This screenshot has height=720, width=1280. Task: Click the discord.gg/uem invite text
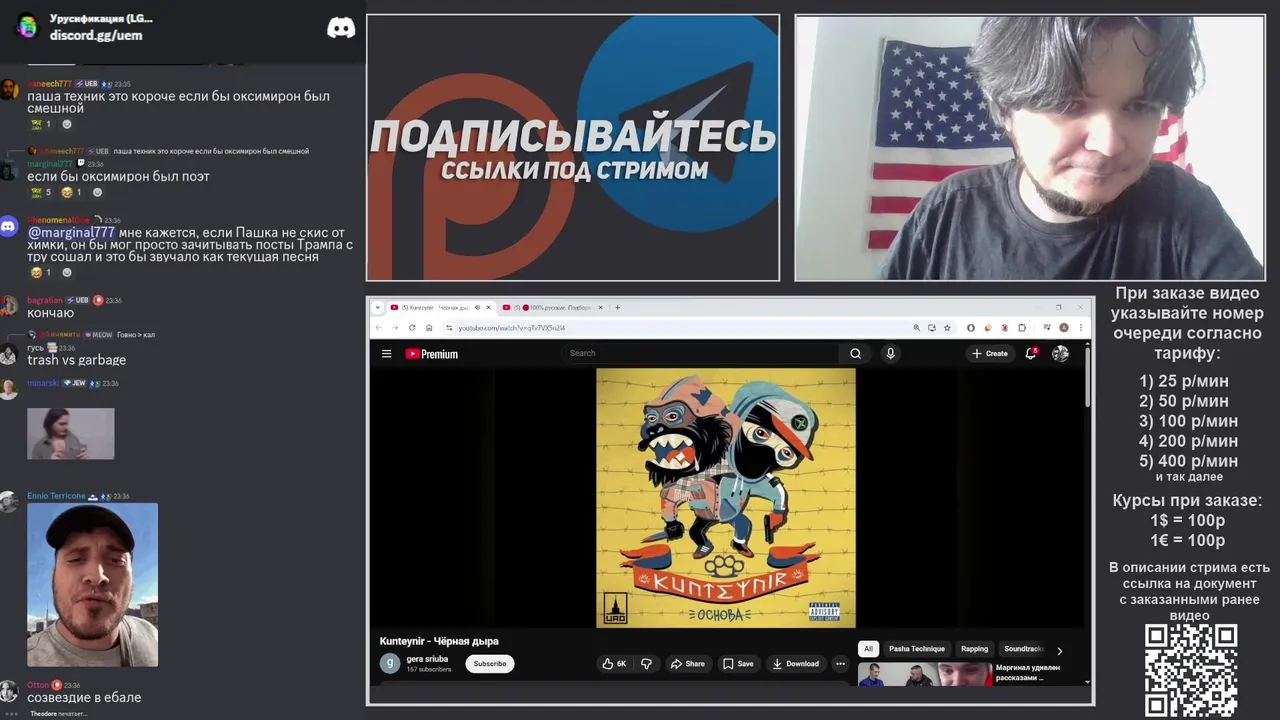[96, 35]
